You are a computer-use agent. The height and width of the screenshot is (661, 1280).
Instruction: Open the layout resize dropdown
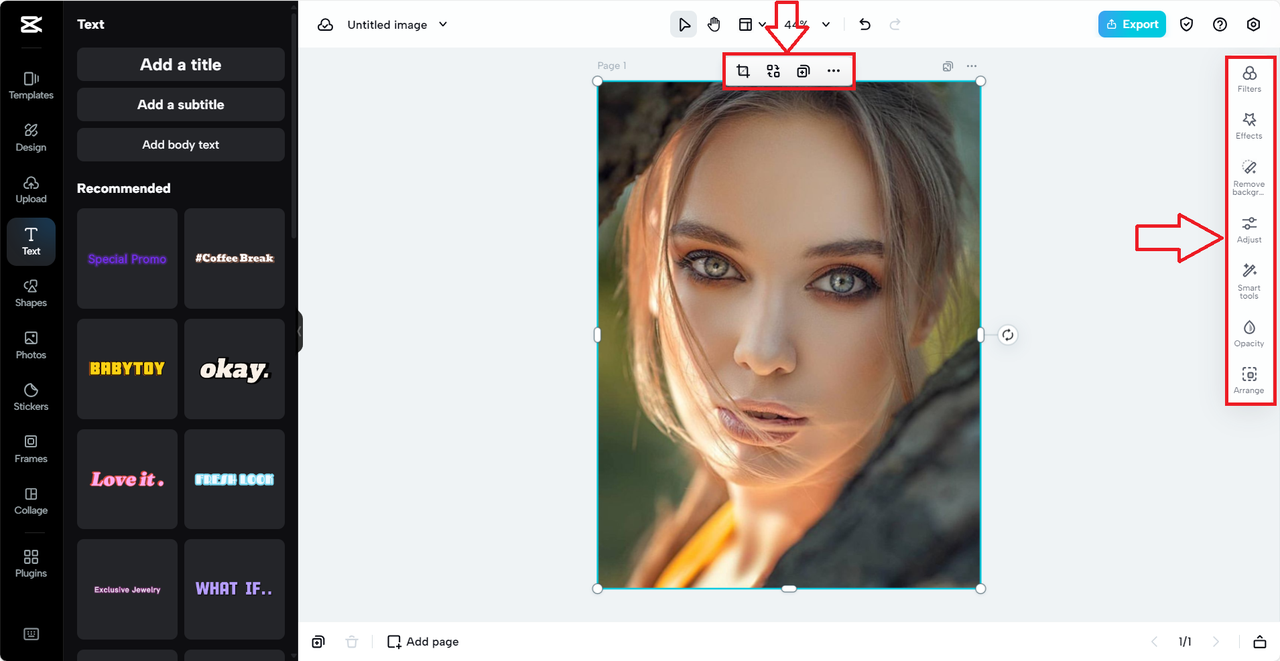point(752,25)
